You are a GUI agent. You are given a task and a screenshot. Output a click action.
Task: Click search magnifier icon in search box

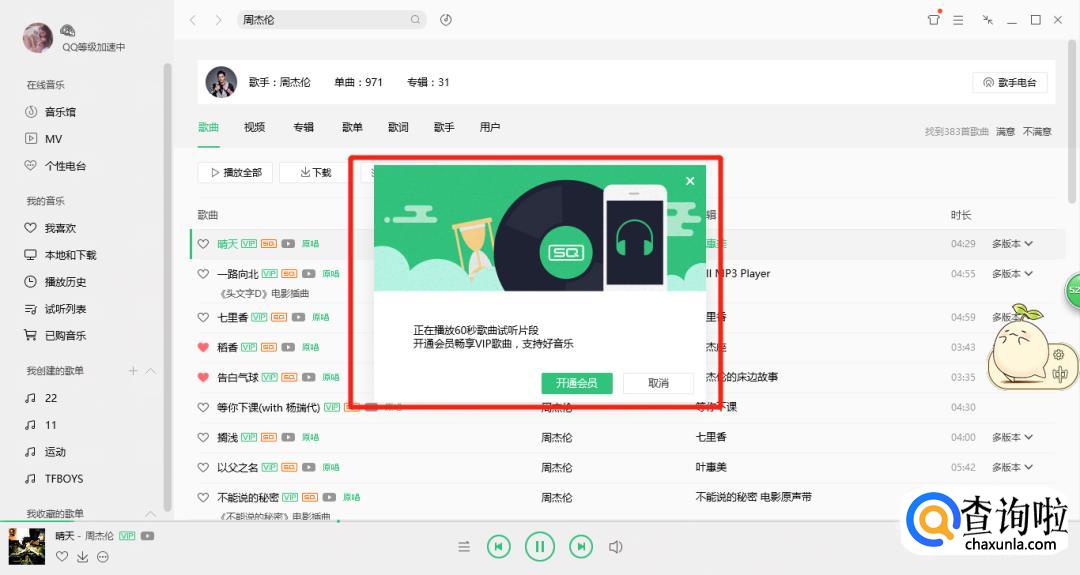(415, 20)
